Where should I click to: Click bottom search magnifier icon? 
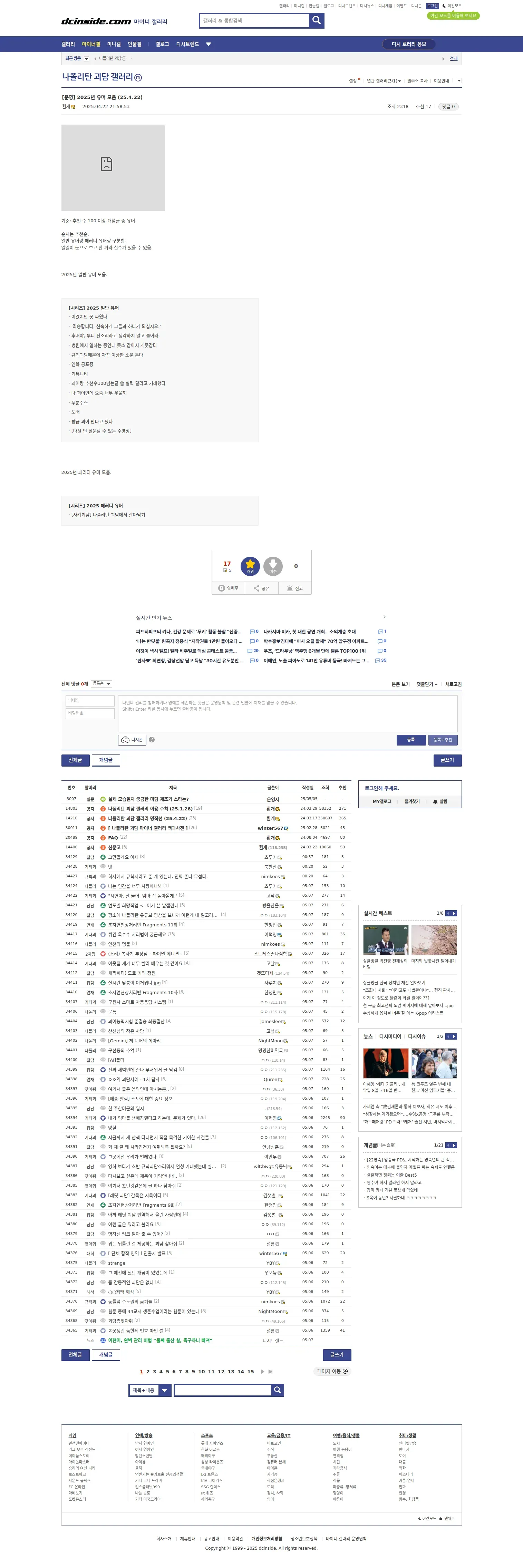277,1390
